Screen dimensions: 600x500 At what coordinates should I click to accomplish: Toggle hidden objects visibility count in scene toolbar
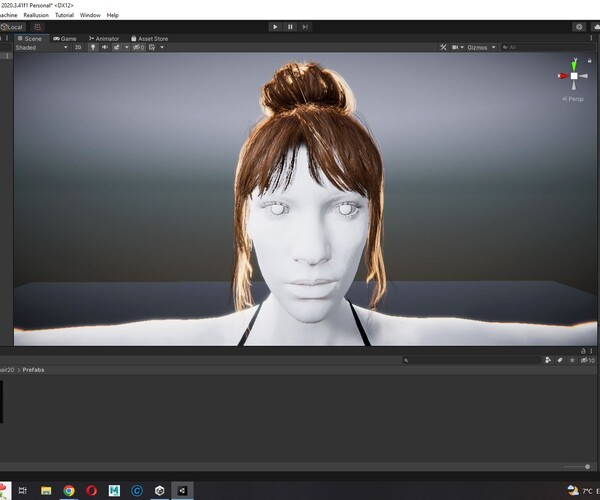coord(139,47)
